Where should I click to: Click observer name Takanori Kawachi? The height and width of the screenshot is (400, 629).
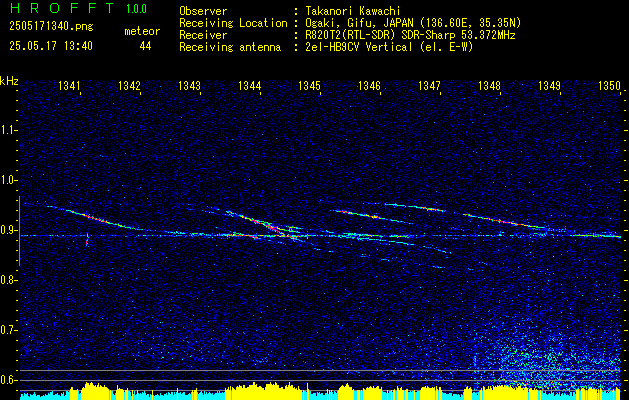pyautogui.click(x=353, y=11)
